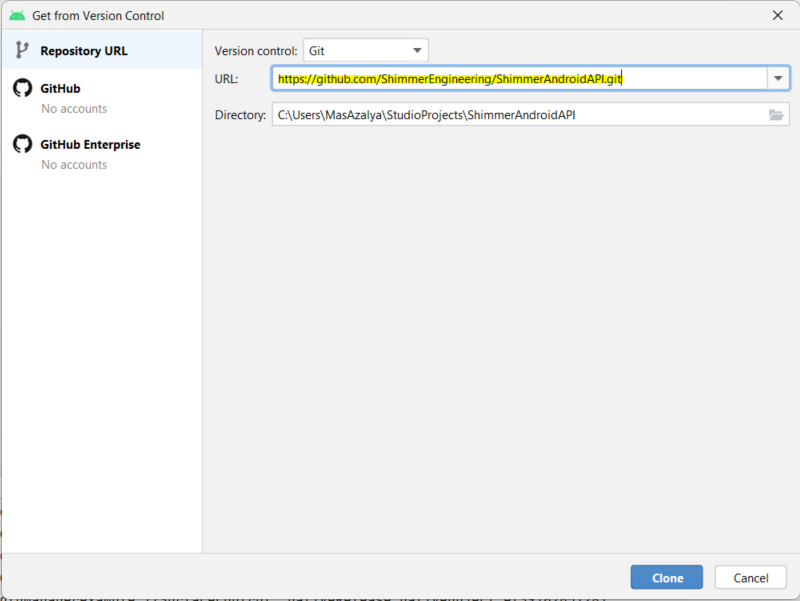Close the Get from Version Control dialog
The height and width of the screenshot is (601, 800).
[x=778, y=15]
